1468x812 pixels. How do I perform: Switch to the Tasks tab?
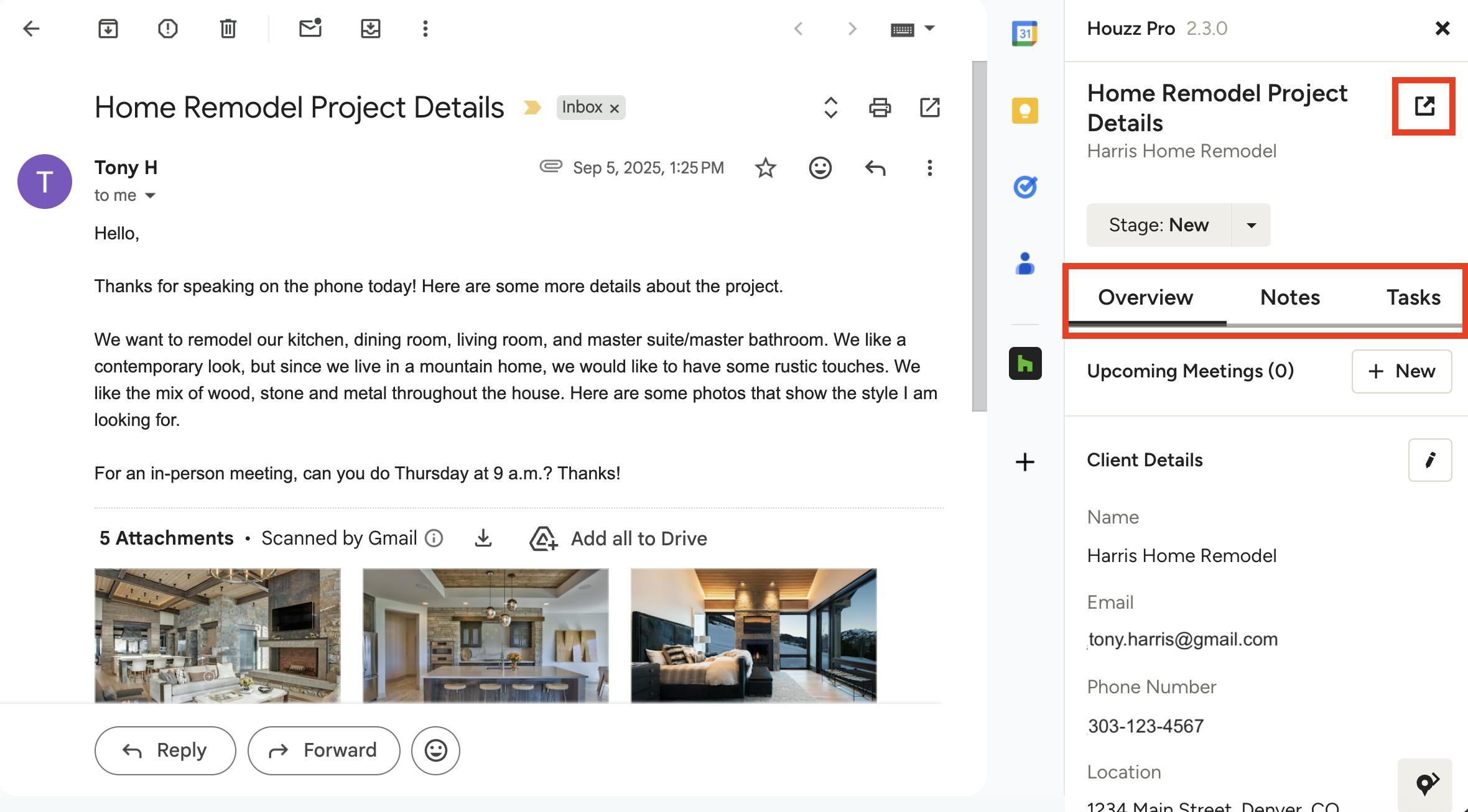[x=1413, y=298]
